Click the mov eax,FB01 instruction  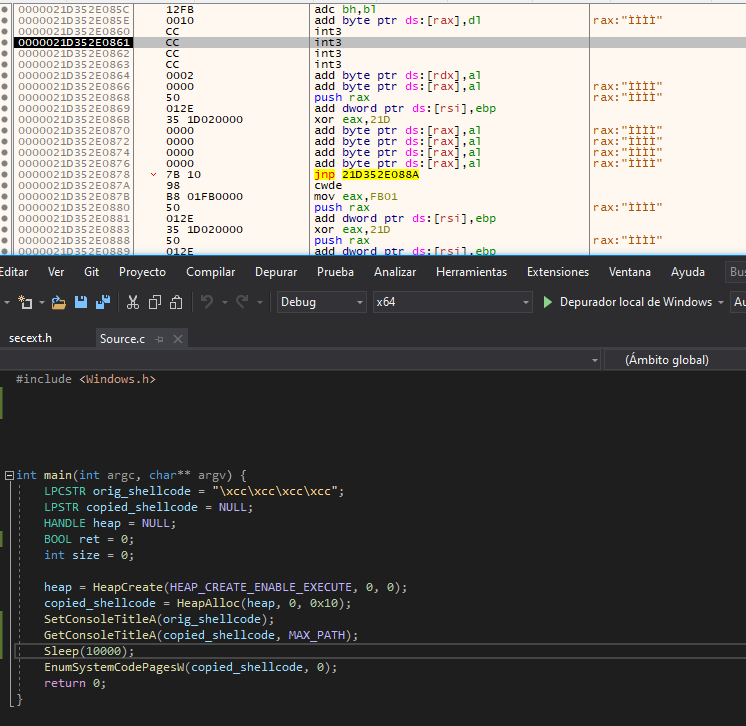[355, 196]
